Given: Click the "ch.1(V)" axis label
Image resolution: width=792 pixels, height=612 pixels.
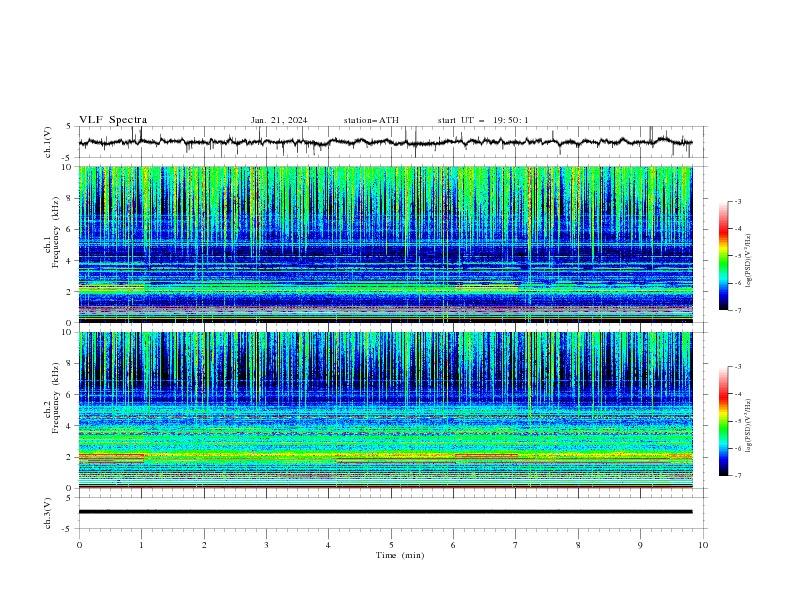Looking at the screenshot, I should pyautogui.click(x=48, y=142).
